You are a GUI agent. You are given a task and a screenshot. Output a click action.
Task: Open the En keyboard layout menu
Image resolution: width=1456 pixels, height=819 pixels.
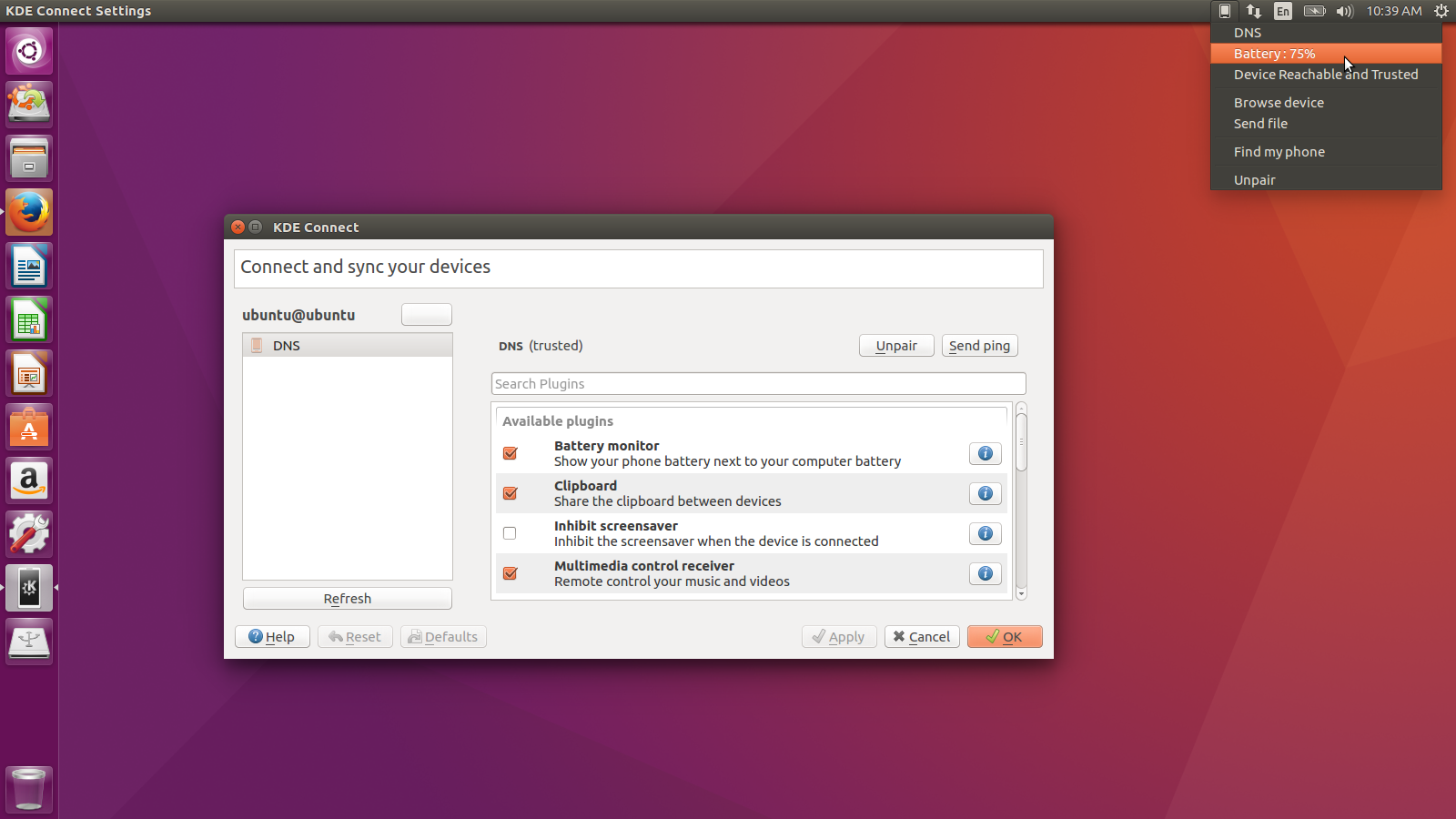point(1282,11)
